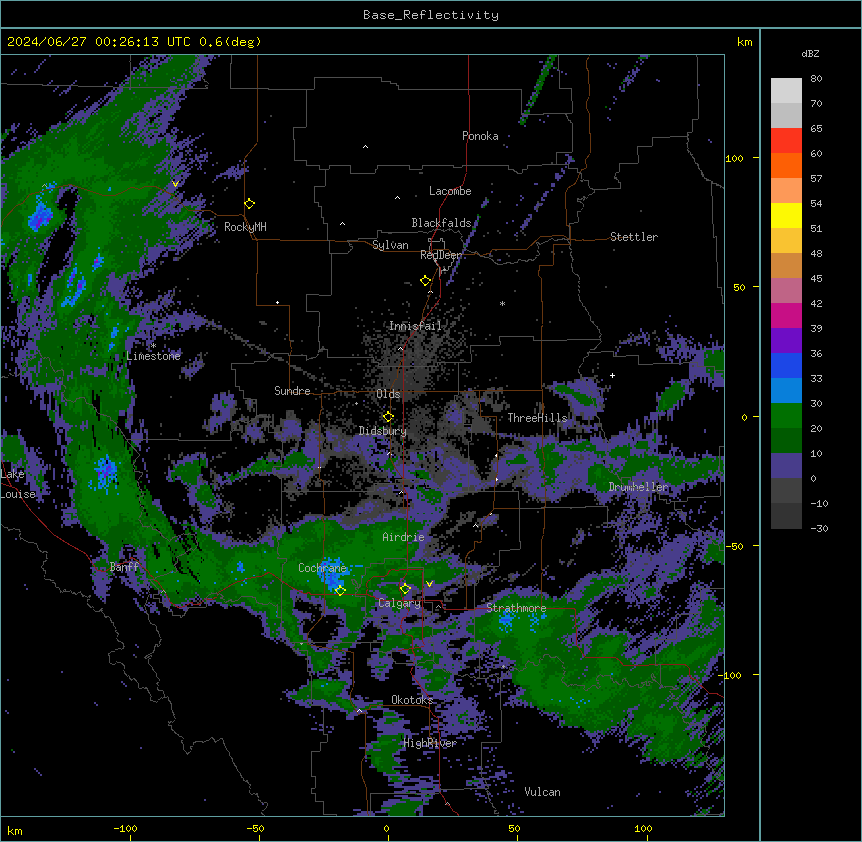This screenshot has height=842, width=862.
Task: Click the Olds town label
Action: (x=388, y=394)
